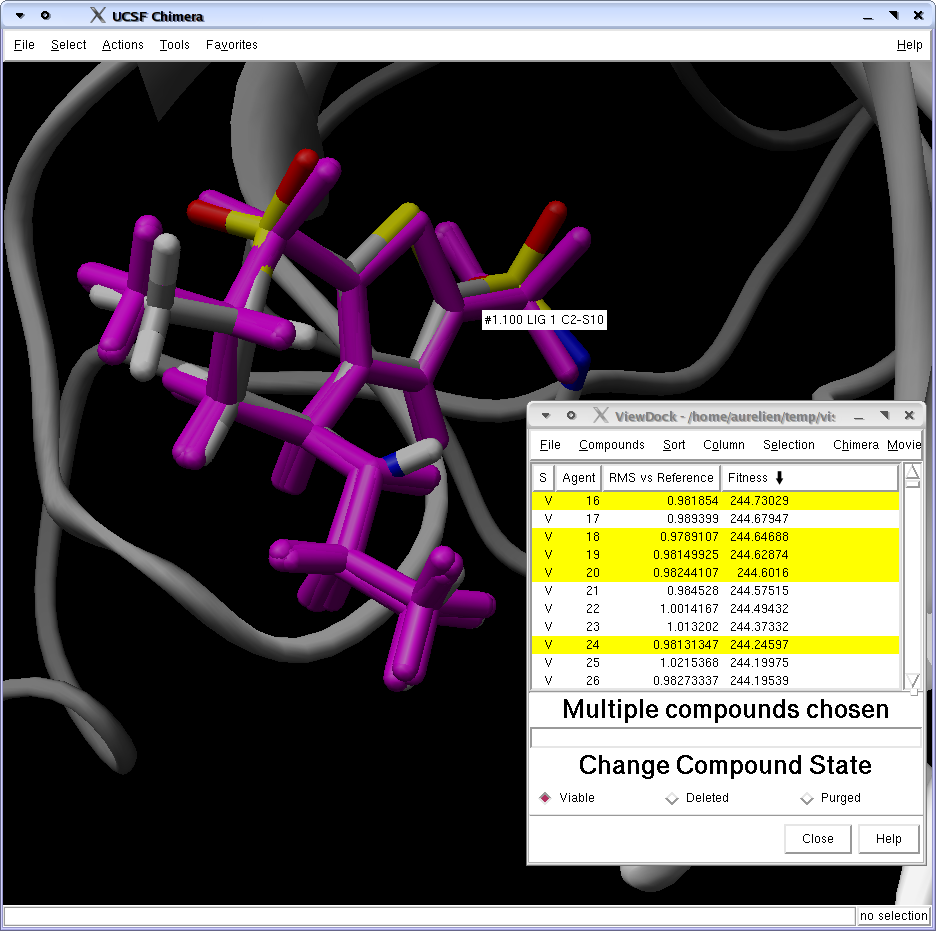Open the File menu in Chimera
Viewport: 936px width, 931px height.
pyautogui.click(x=24, y=45)
